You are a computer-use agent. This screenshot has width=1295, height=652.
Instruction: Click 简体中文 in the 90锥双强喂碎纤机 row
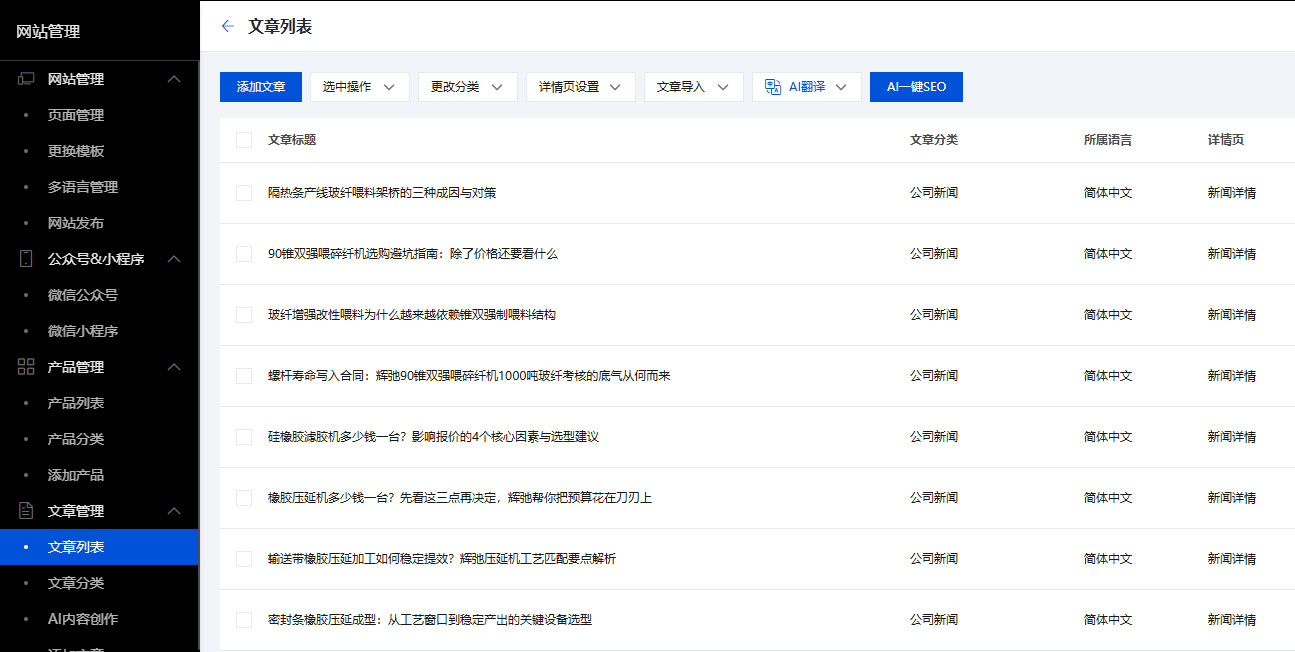click(x=1108, y=254)
